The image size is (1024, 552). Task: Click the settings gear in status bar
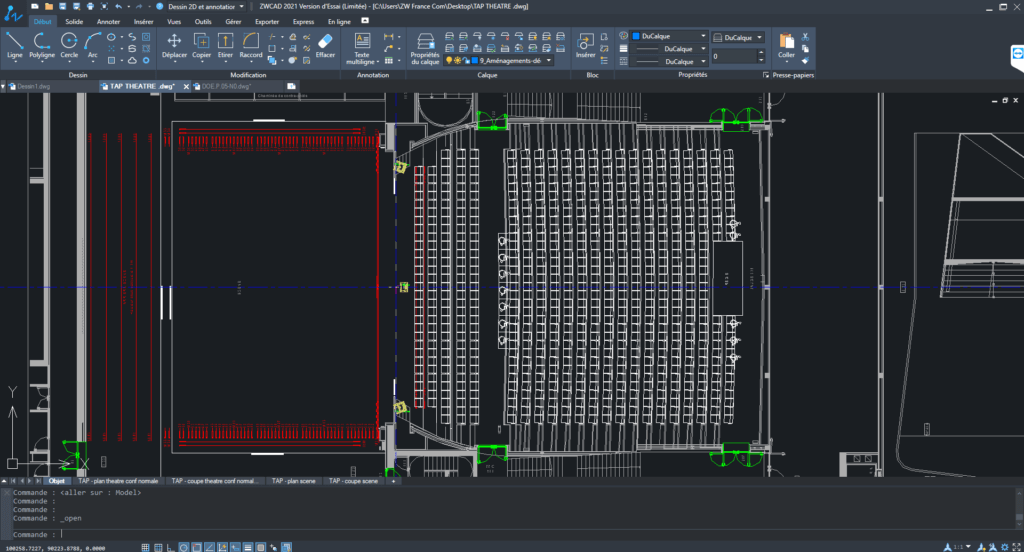(x=1004, y=547)
